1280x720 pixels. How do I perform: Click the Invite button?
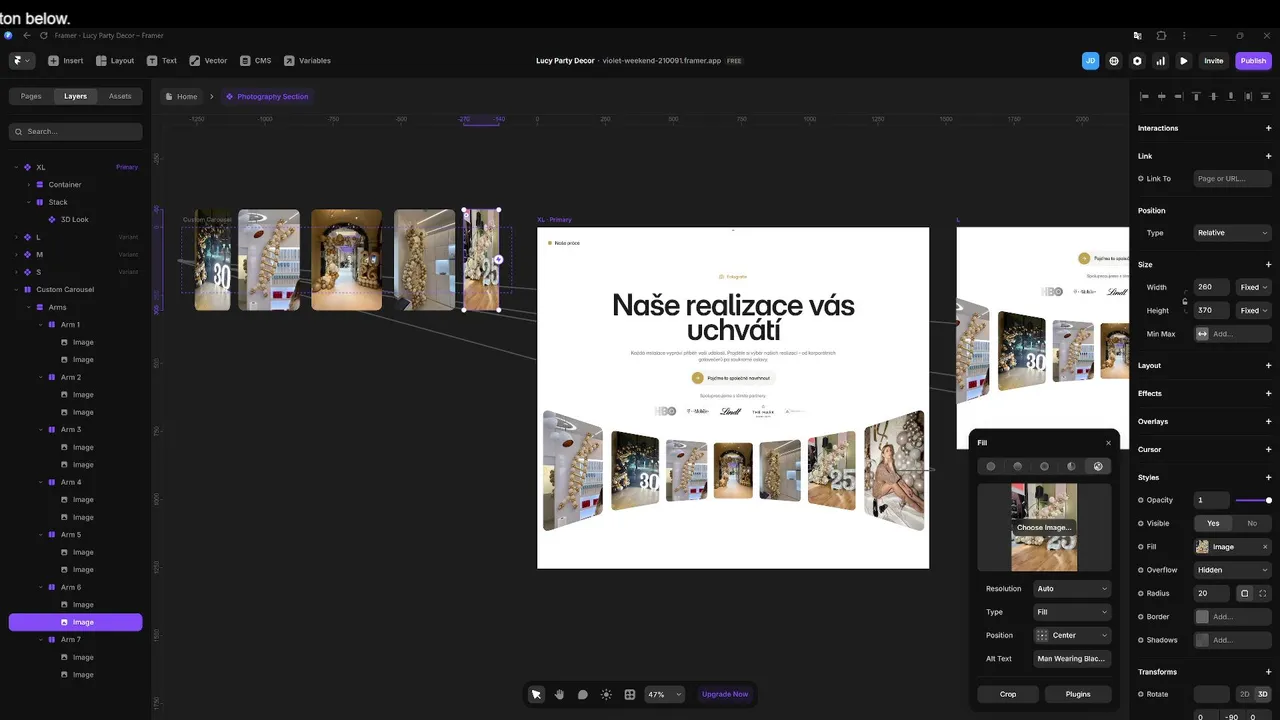(1213, 61)
